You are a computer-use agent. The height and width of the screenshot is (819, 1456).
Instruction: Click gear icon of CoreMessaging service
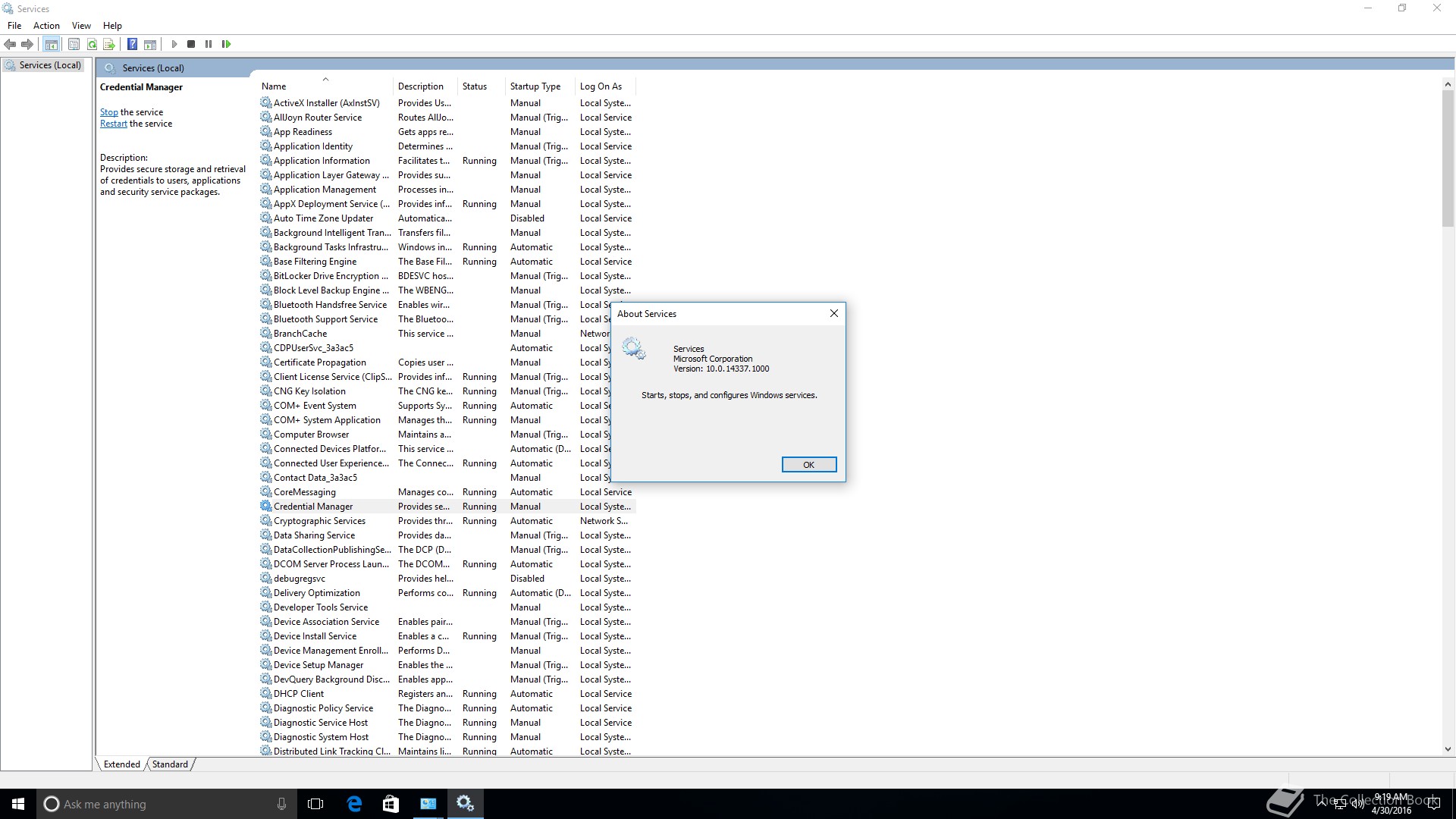(266, 491)
